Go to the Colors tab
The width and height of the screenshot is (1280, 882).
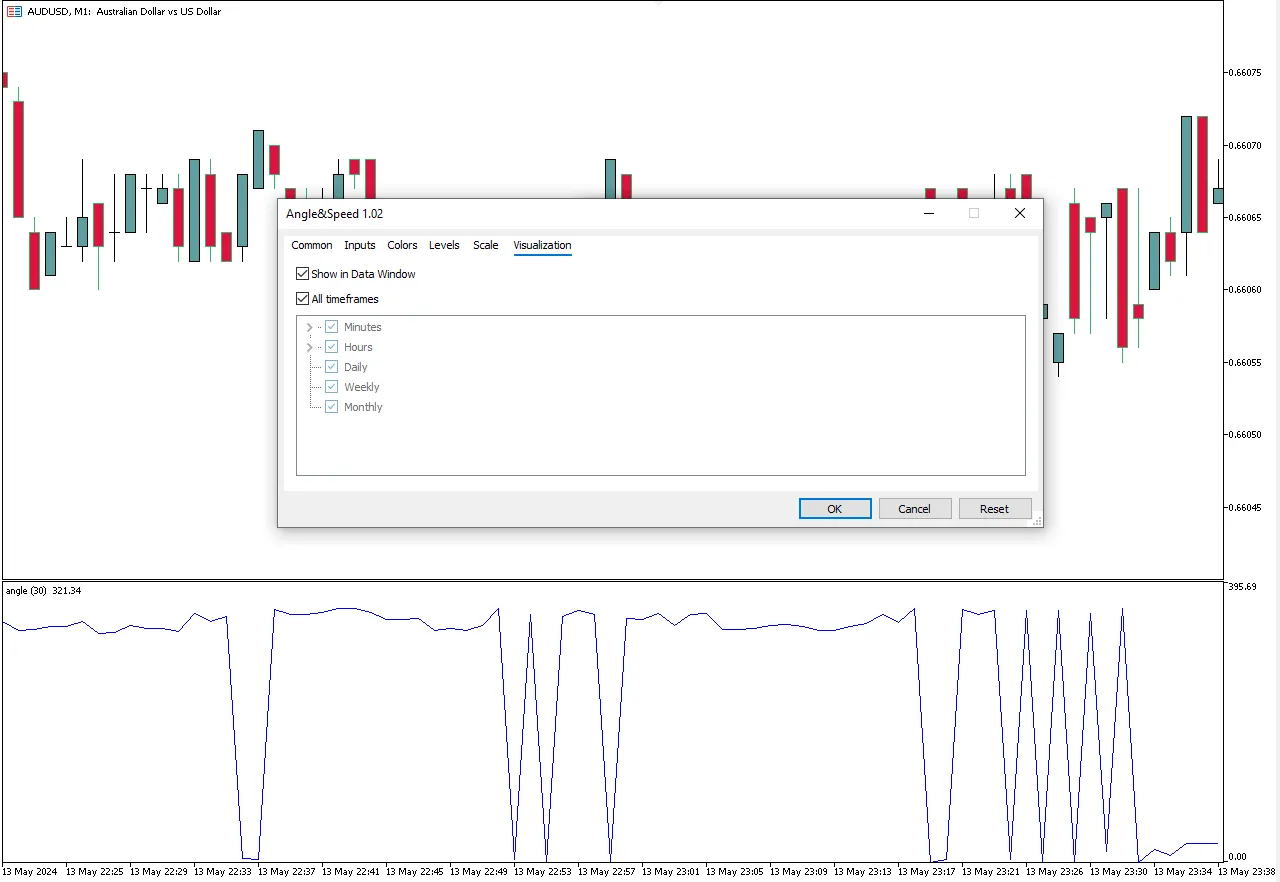[402, 245]
